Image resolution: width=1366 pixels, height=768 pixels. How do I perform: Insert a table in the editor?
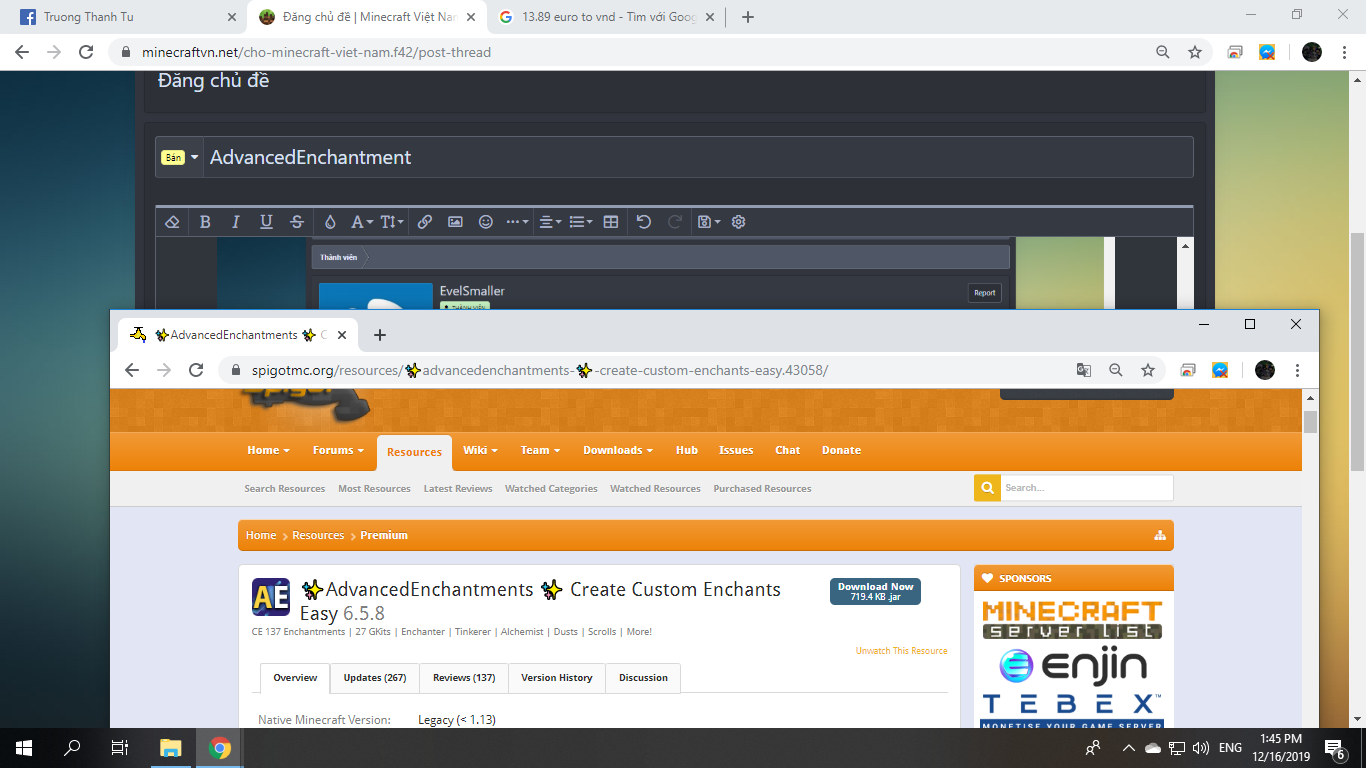611,222
